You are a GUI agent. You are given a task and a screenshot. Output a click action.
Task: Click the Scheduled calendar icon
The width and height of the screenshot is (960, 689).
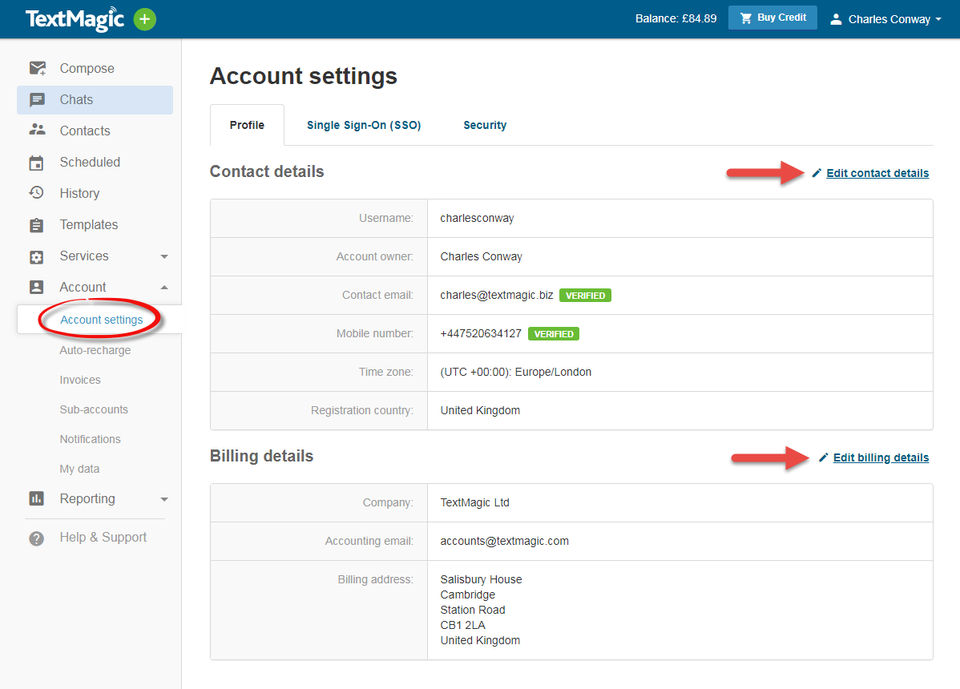[37, 162]
